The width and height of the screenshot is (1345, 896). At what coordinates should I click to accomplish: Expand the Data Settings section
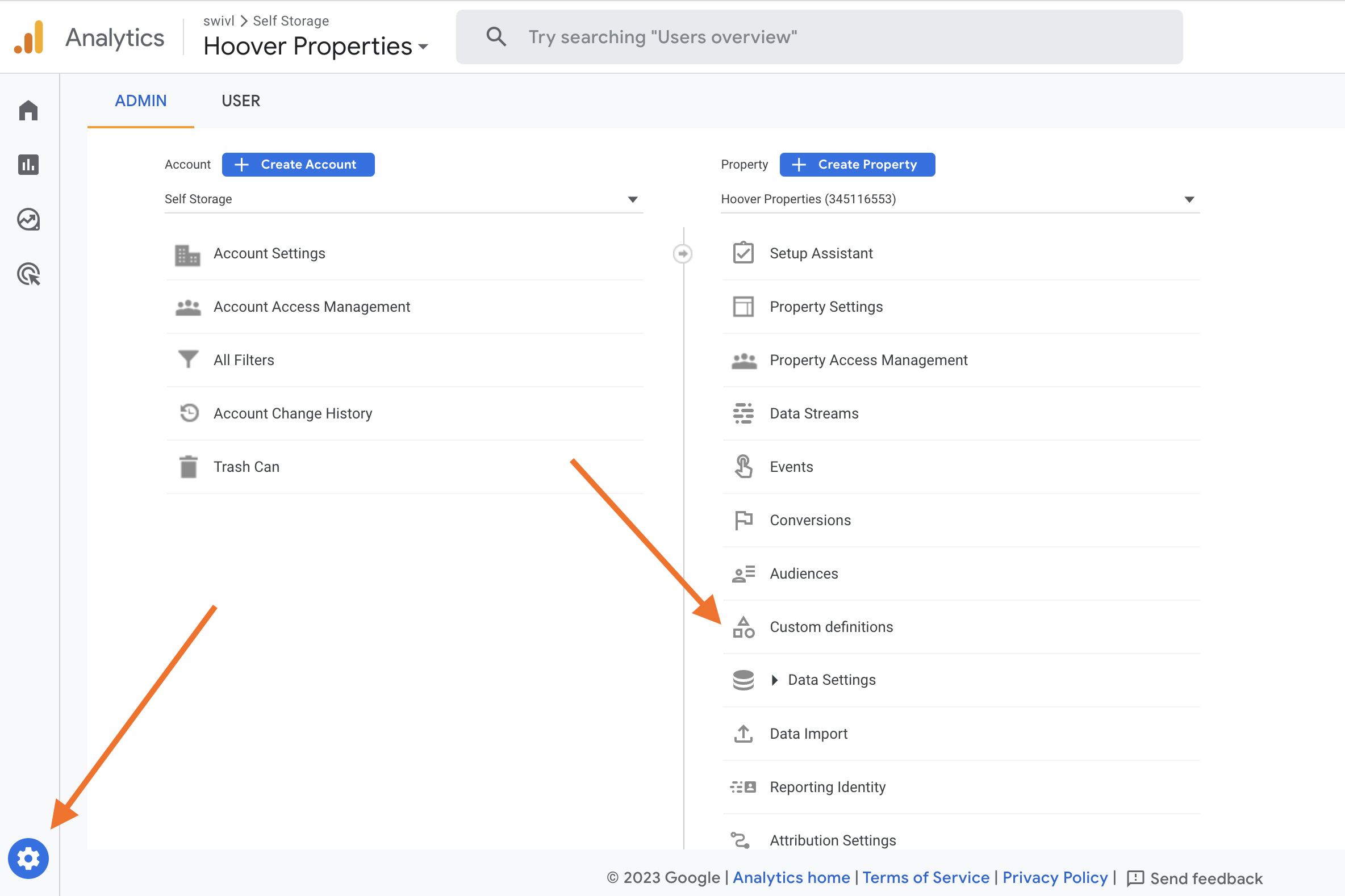(774, 680)
